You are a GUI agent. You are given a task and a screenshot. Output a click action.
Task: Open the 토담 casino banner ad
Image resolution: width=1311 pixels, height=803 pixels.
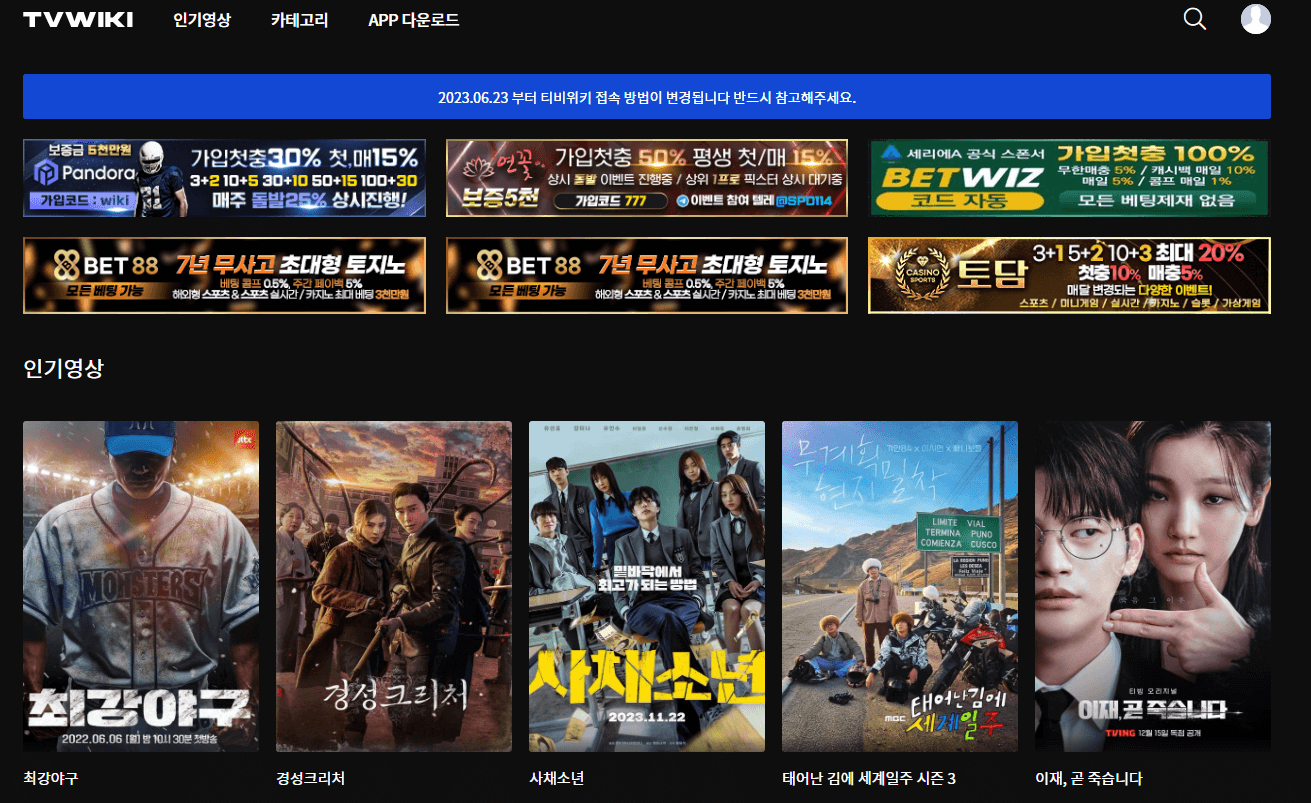pyautogui.click(x=1069, y=275)
